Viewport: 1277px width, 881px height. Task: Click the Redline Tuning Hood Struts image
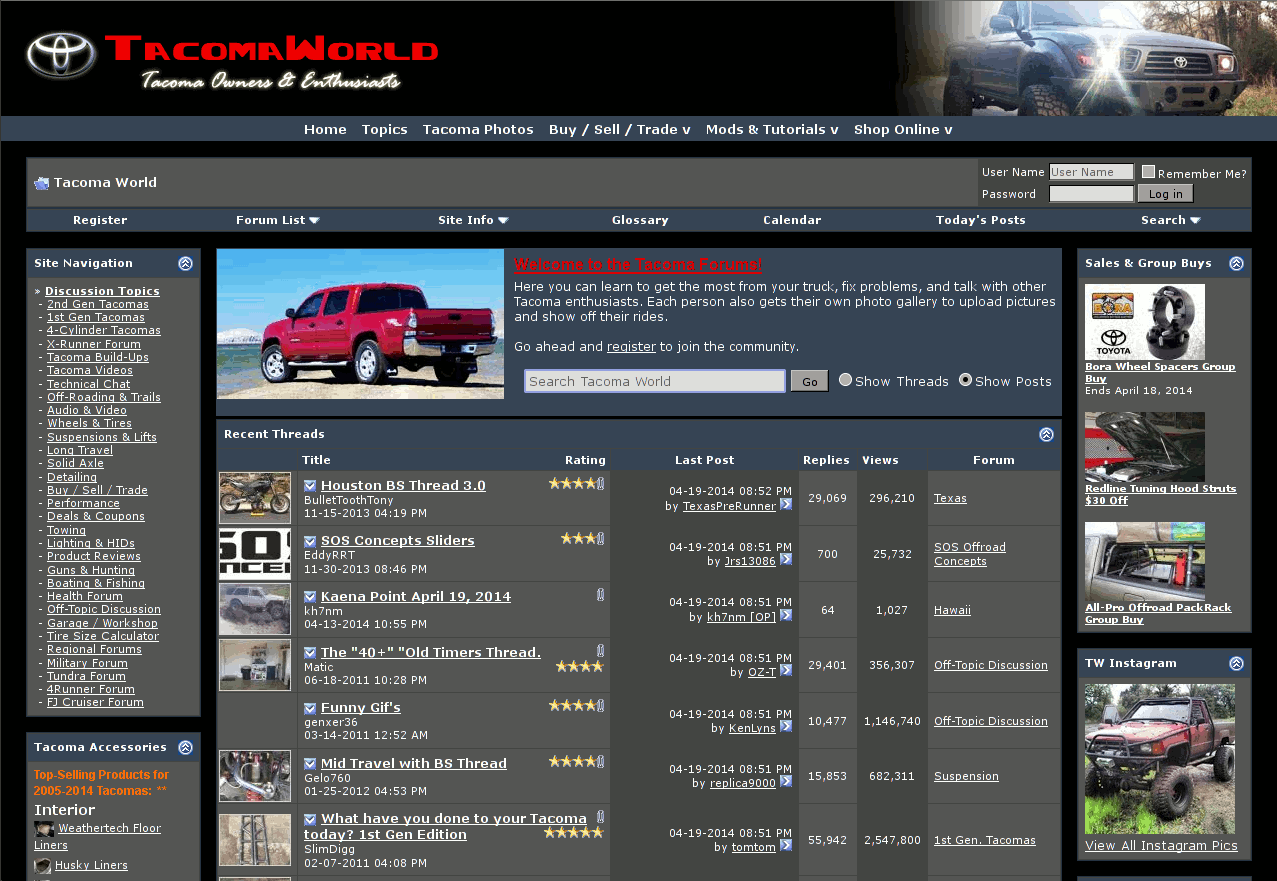pyautogui.click(x=1145, y=447)
